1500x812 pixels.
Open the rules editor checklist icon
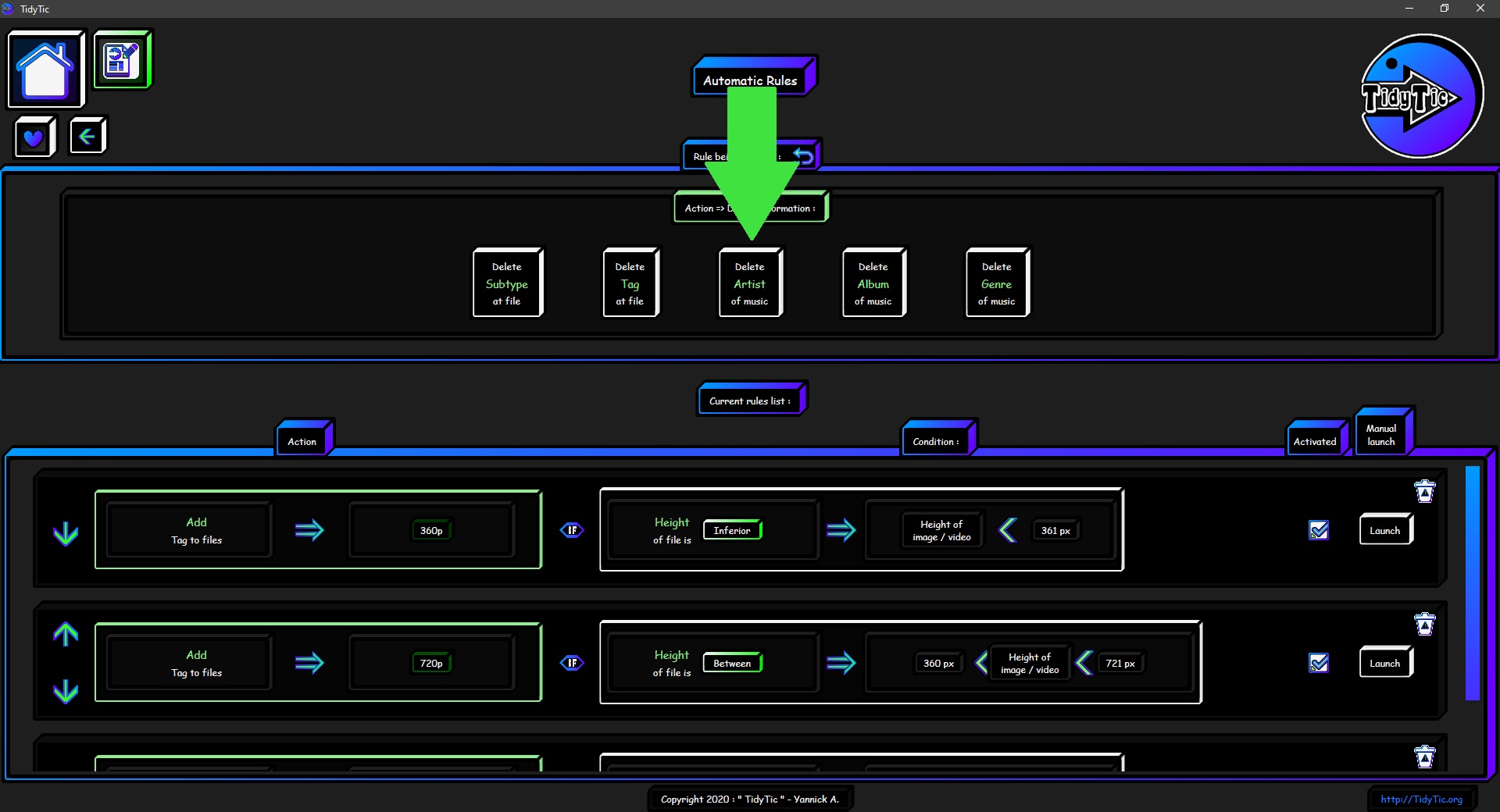click(122, 59)
